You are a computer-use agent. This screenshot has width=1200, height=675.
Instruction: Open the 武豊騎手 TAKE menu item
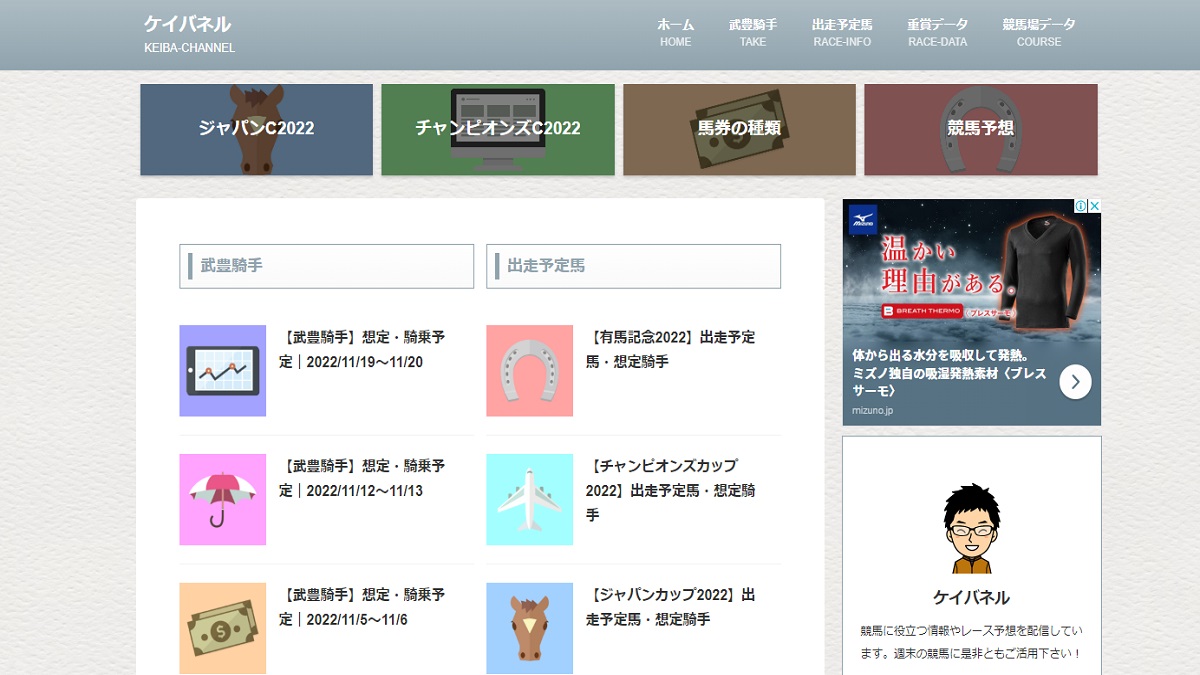753,33
